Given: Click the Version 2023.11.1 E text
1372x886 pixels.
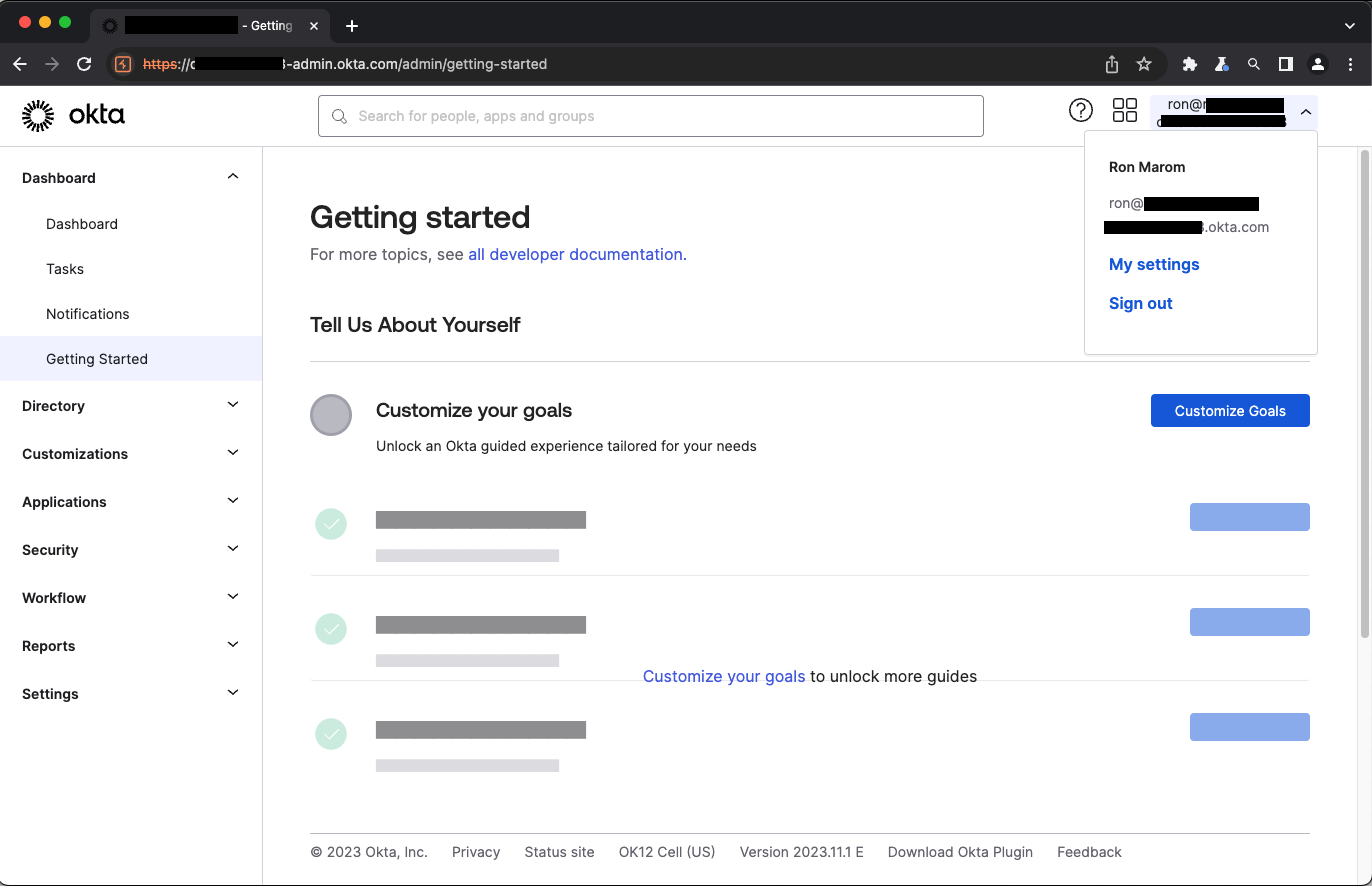Looking at the screenshot, I should click(802, 852).
